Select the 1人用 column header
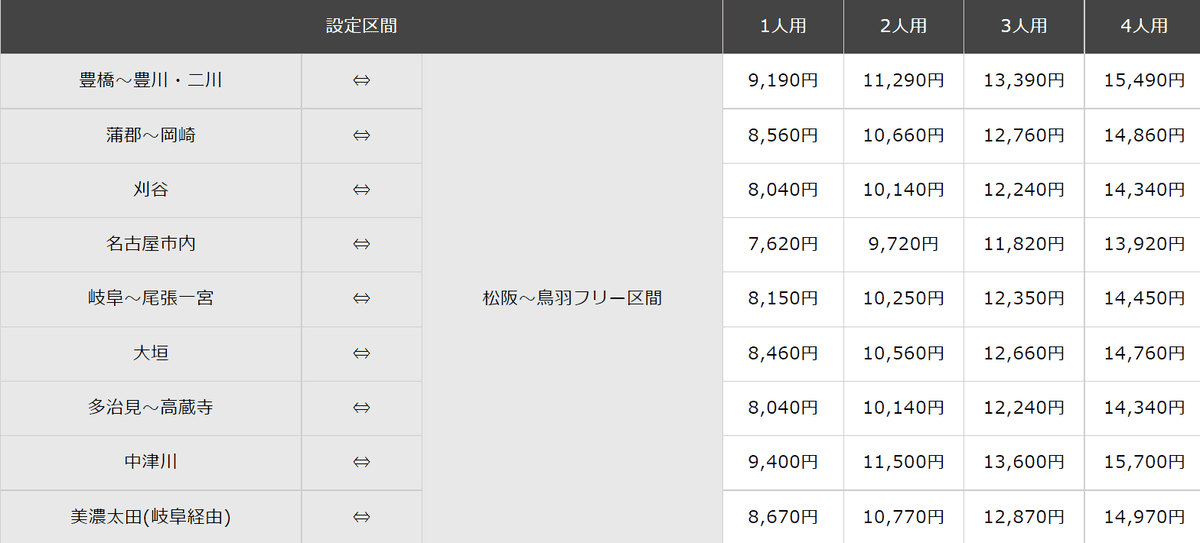The height and width of the screenshot is (543, 1200). 783,27
